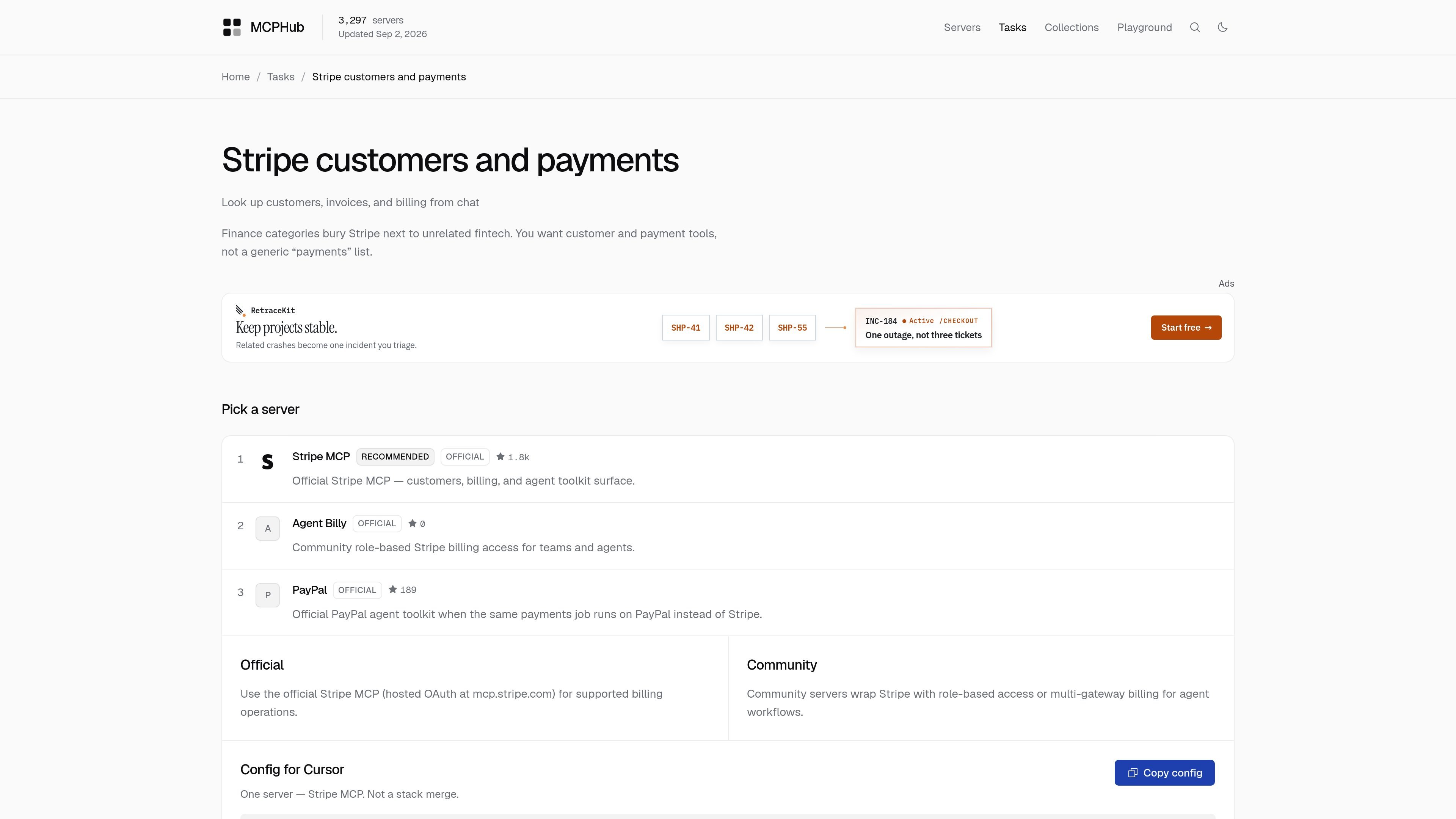
Task: Open the Stripe MCP server title
Action: (321, 457)
